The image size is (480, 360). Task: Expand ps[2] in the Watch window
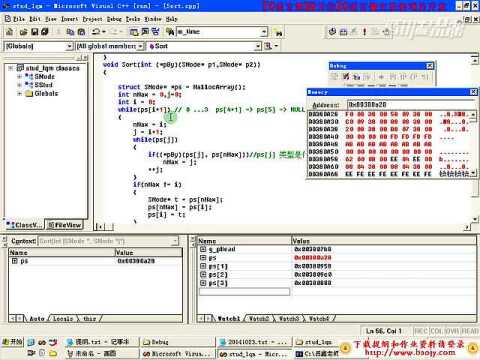point(203,274)
